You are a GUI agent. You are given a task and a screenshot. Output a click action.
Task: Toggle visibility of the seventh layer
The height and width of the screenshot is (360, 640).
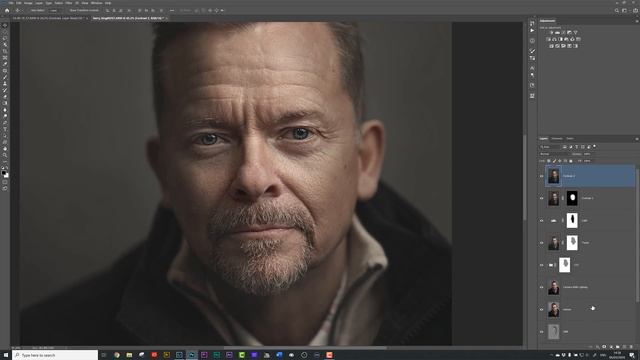(x=542, y=309)
